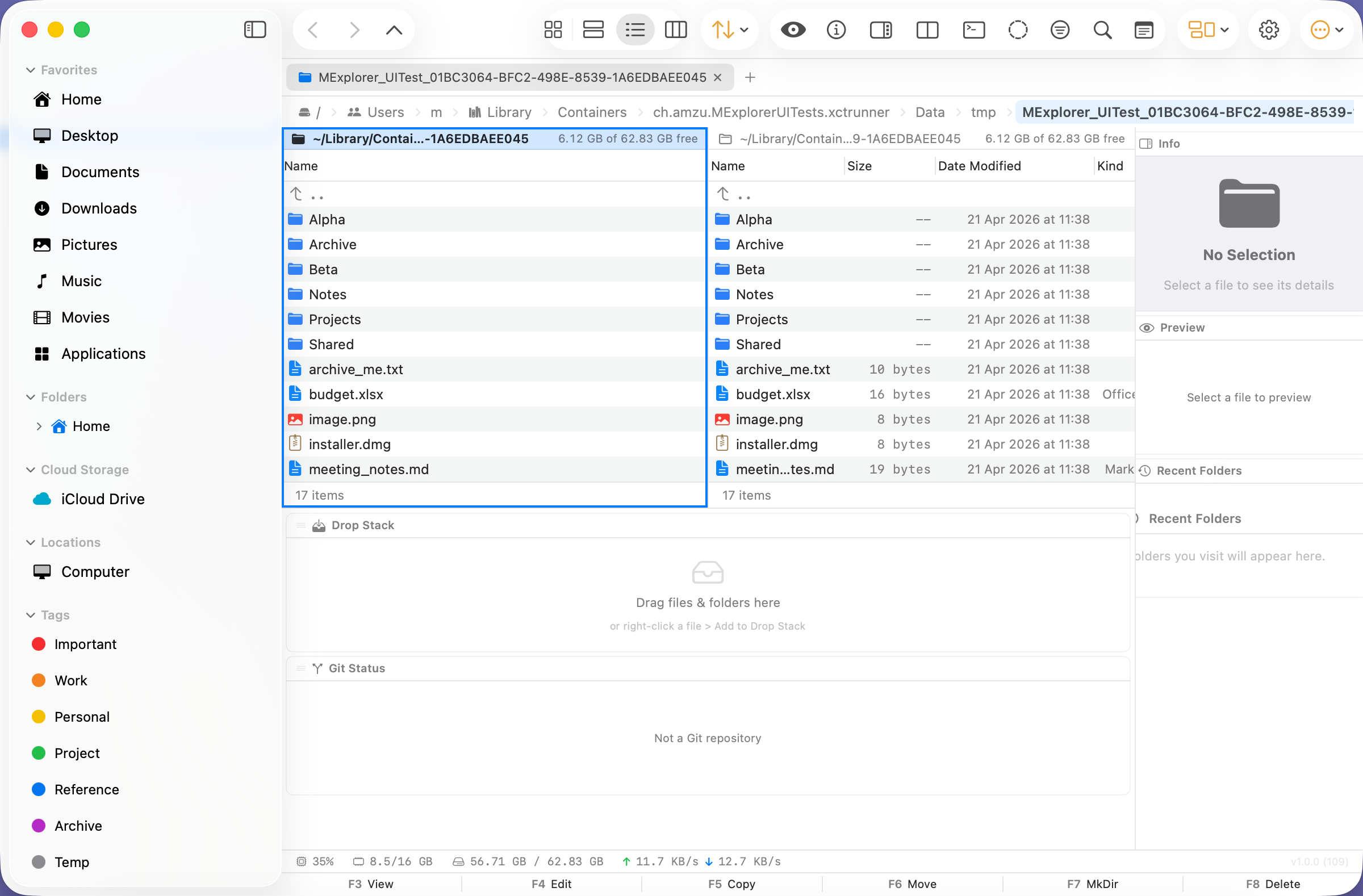Viewport: 1363px width, 896px height.
Task: Open the orange layout dropdown
Action: [1208, 29]
